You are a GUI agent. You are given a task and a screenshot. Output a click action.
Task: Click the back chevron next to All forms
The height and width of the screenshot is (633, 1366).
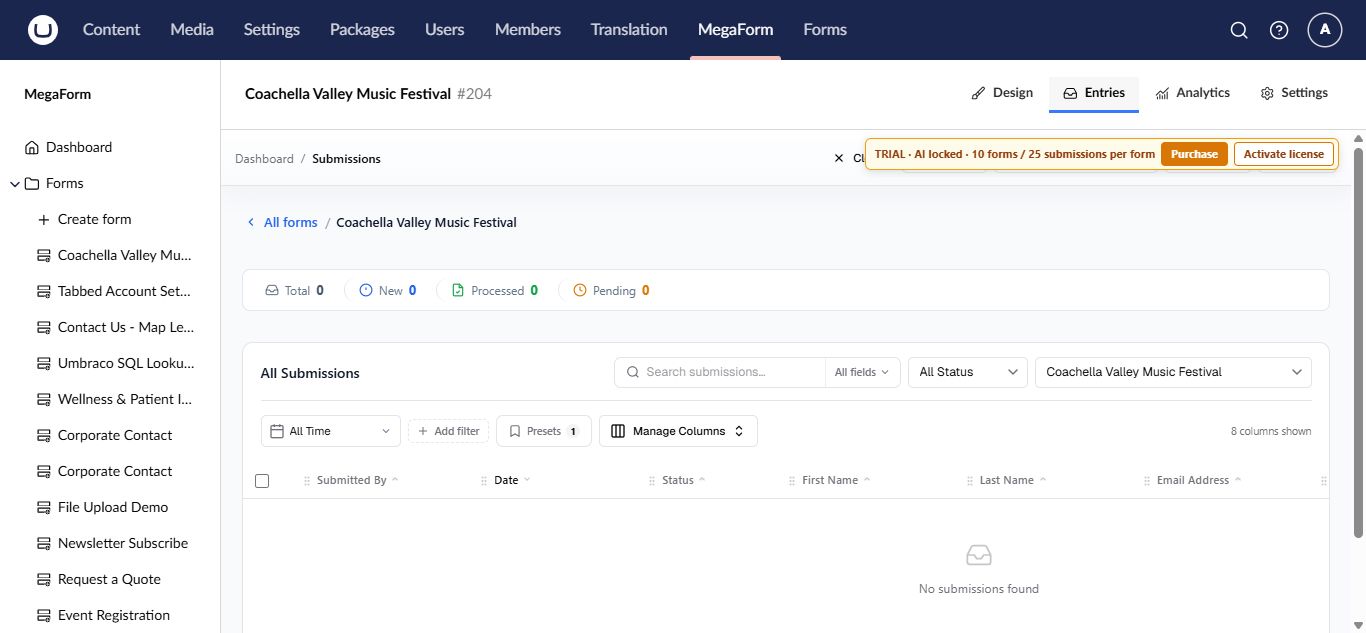[x=251, y=222]
